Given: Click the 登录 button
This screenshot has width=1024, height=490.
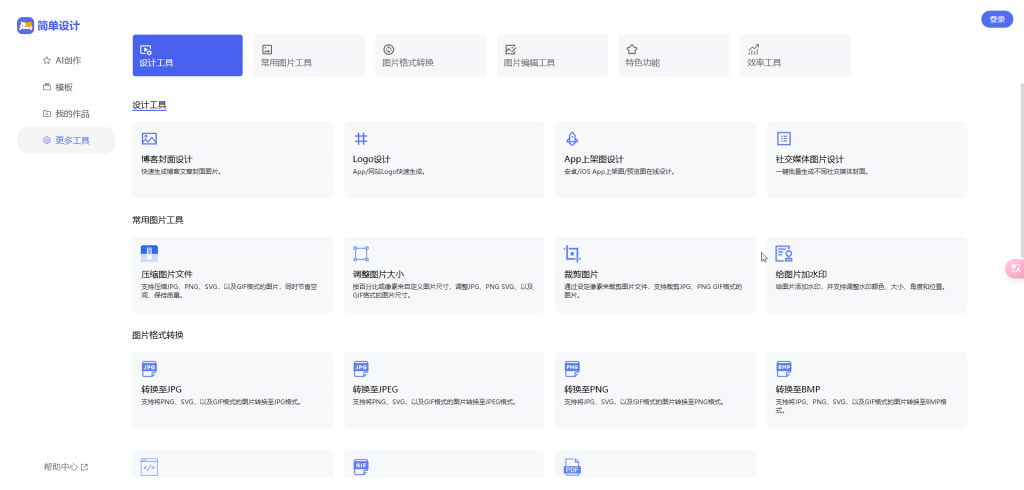Looking at the screenshot, I should click(x=997, y=20).
